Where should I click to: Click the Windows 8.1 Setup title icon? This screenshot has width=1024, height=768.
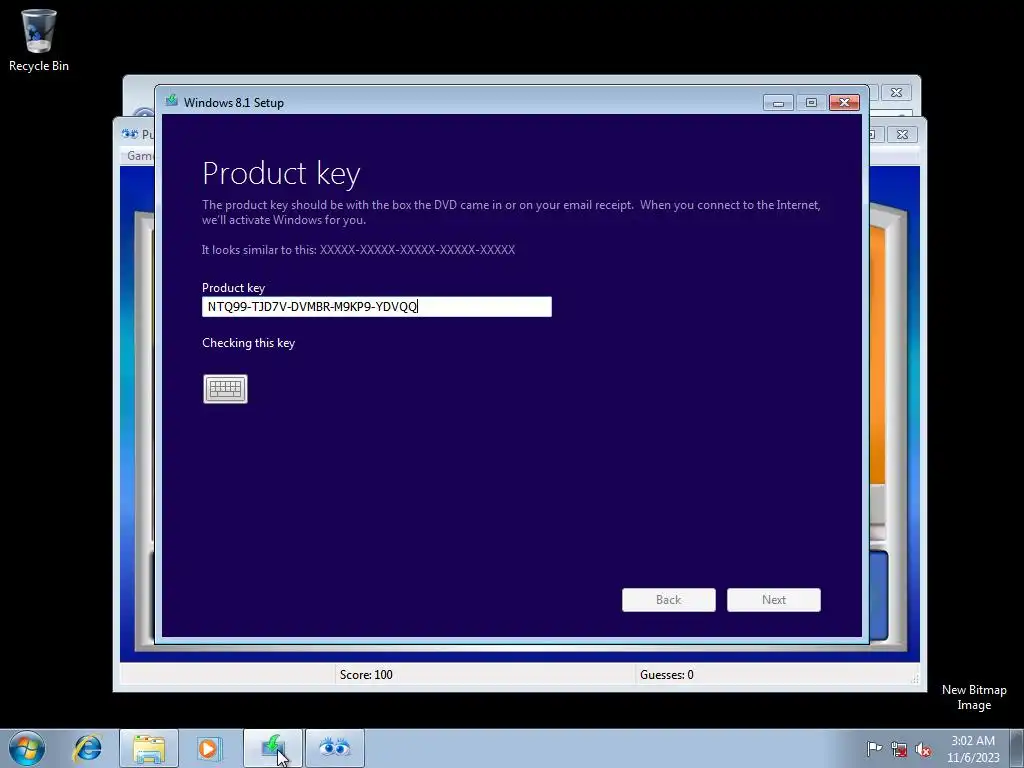click(x=172, y=101)
